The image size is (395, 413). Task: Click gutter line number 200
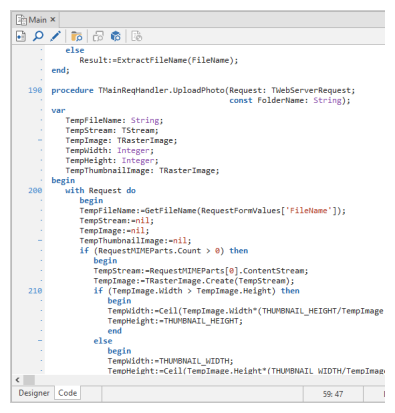(35, 191)
